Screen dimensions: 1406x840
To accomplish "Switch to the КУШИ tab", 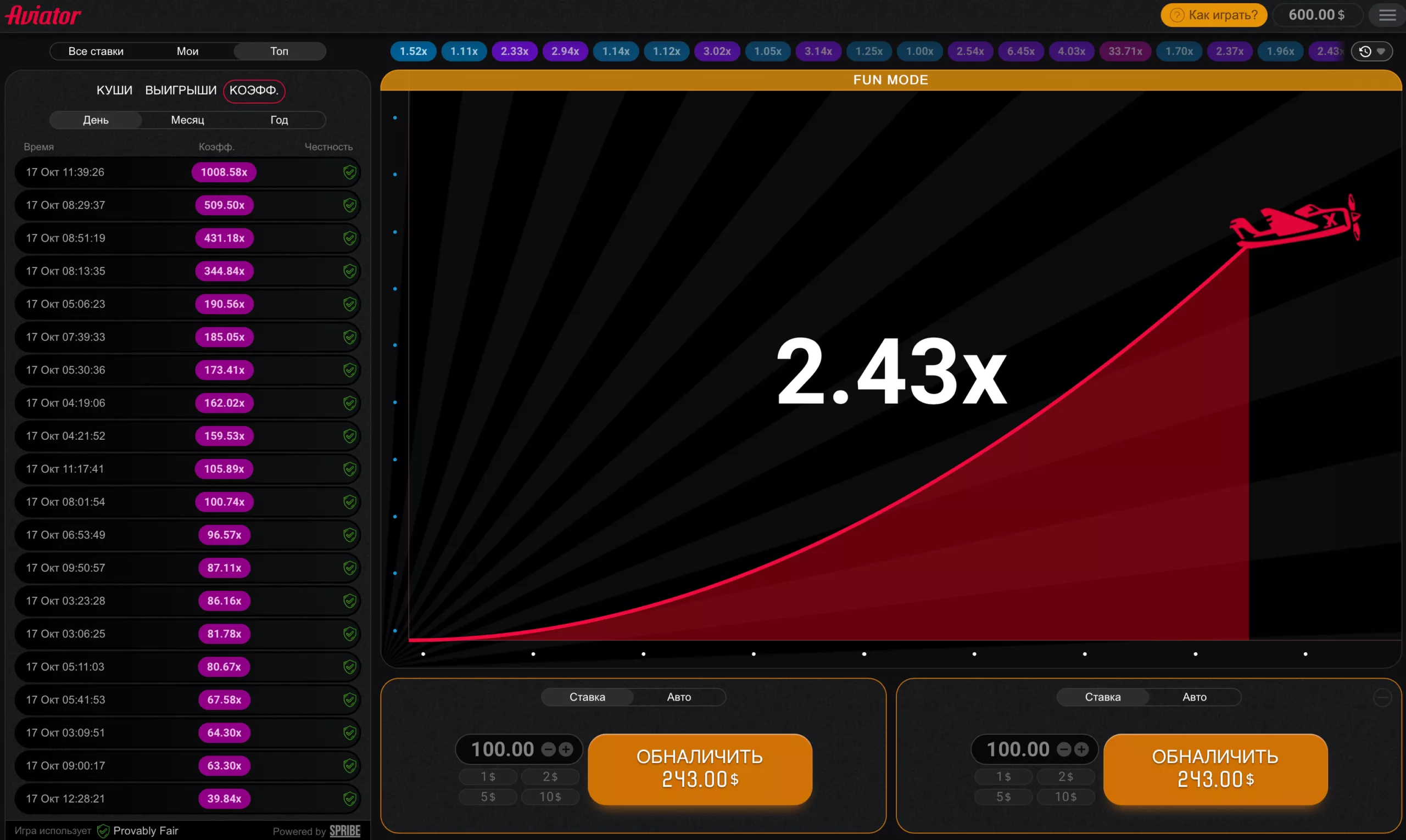I will 114,91.
